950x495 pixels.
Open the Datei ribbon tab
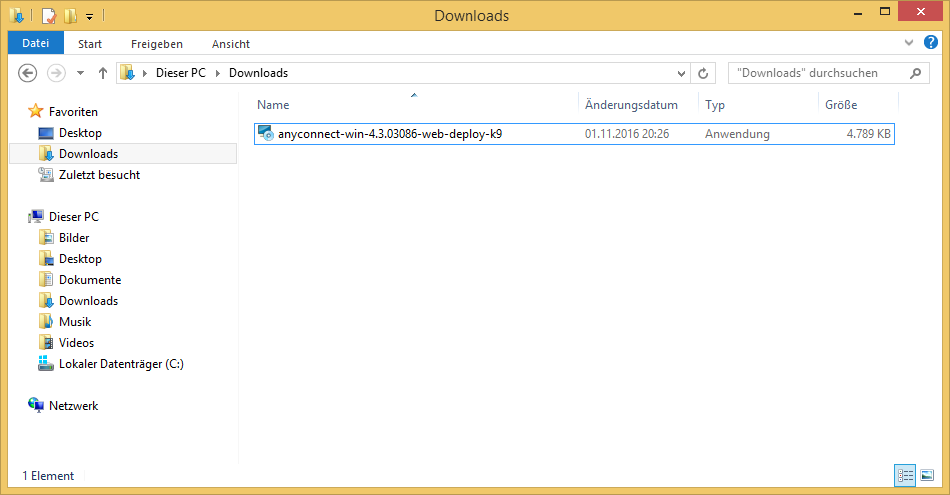point(36,43)
